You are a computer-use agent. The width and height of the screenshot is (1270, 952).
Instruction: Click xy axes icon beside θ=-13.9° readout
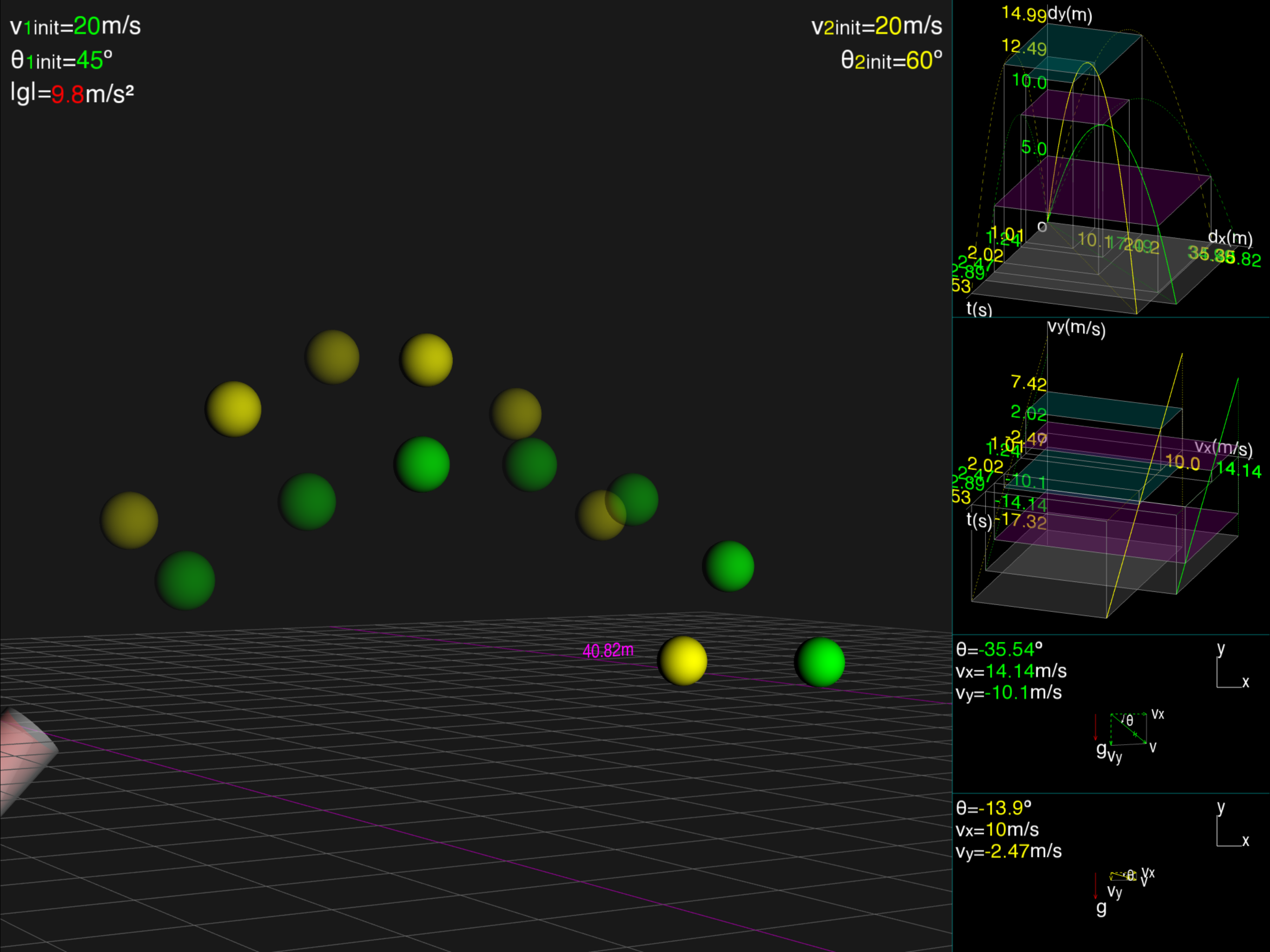tap(1231, 826)
